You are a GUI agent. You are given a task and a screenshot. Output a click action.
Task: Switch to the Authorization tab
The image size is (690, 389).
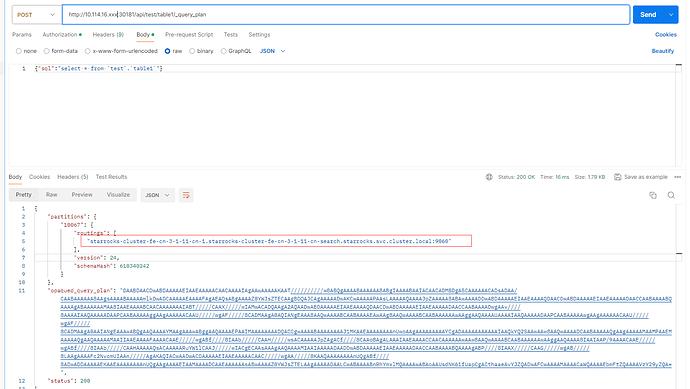pos(62,34)
